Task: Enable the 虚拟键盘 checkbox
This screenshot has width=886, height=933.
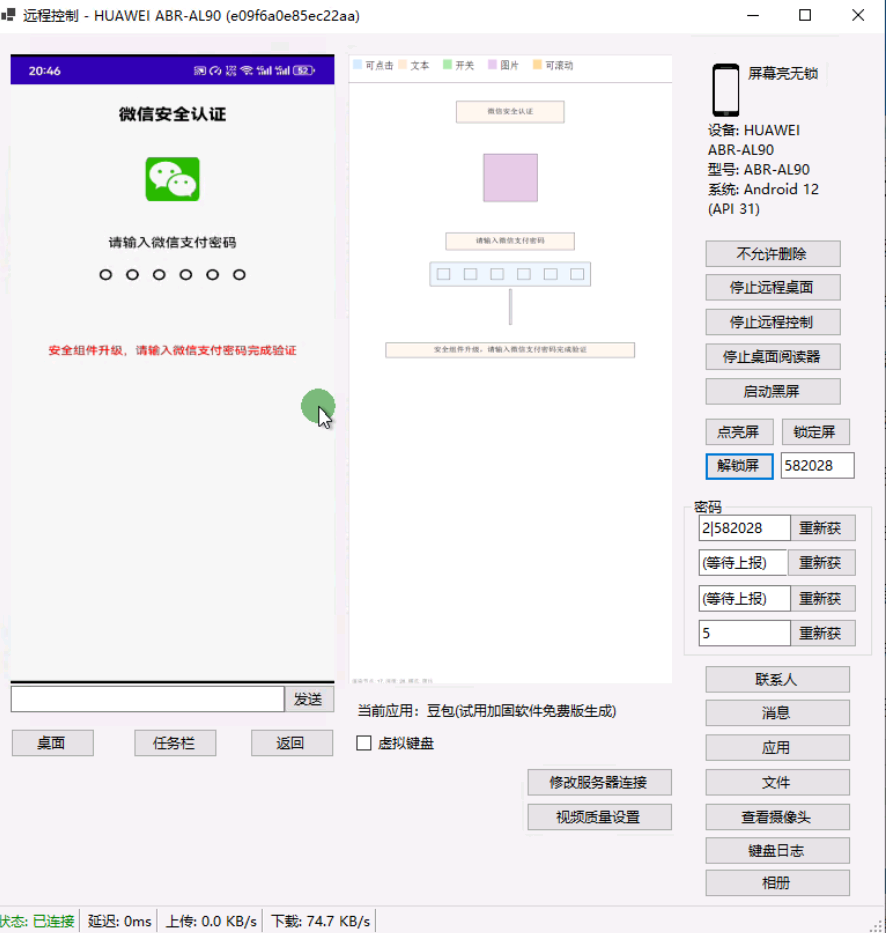Action: pyautogui.click(x=364, y=743)
